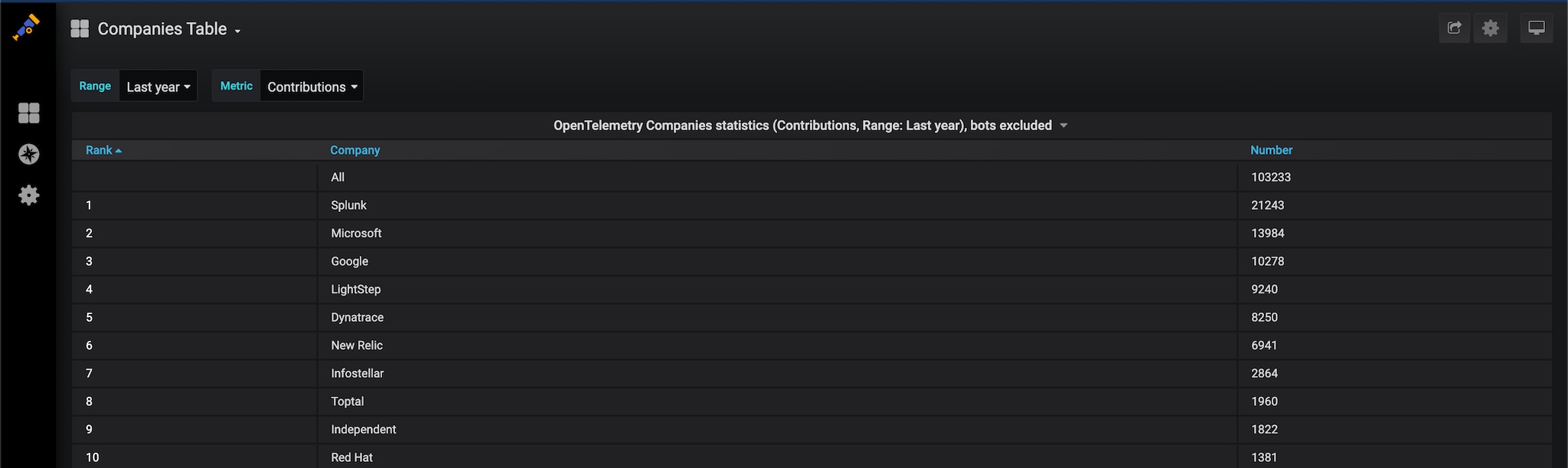Image resolution: width=1568 pixels, height=468 pixels.
Task: Click Google's number 10278
Action: pos(1268,261)
